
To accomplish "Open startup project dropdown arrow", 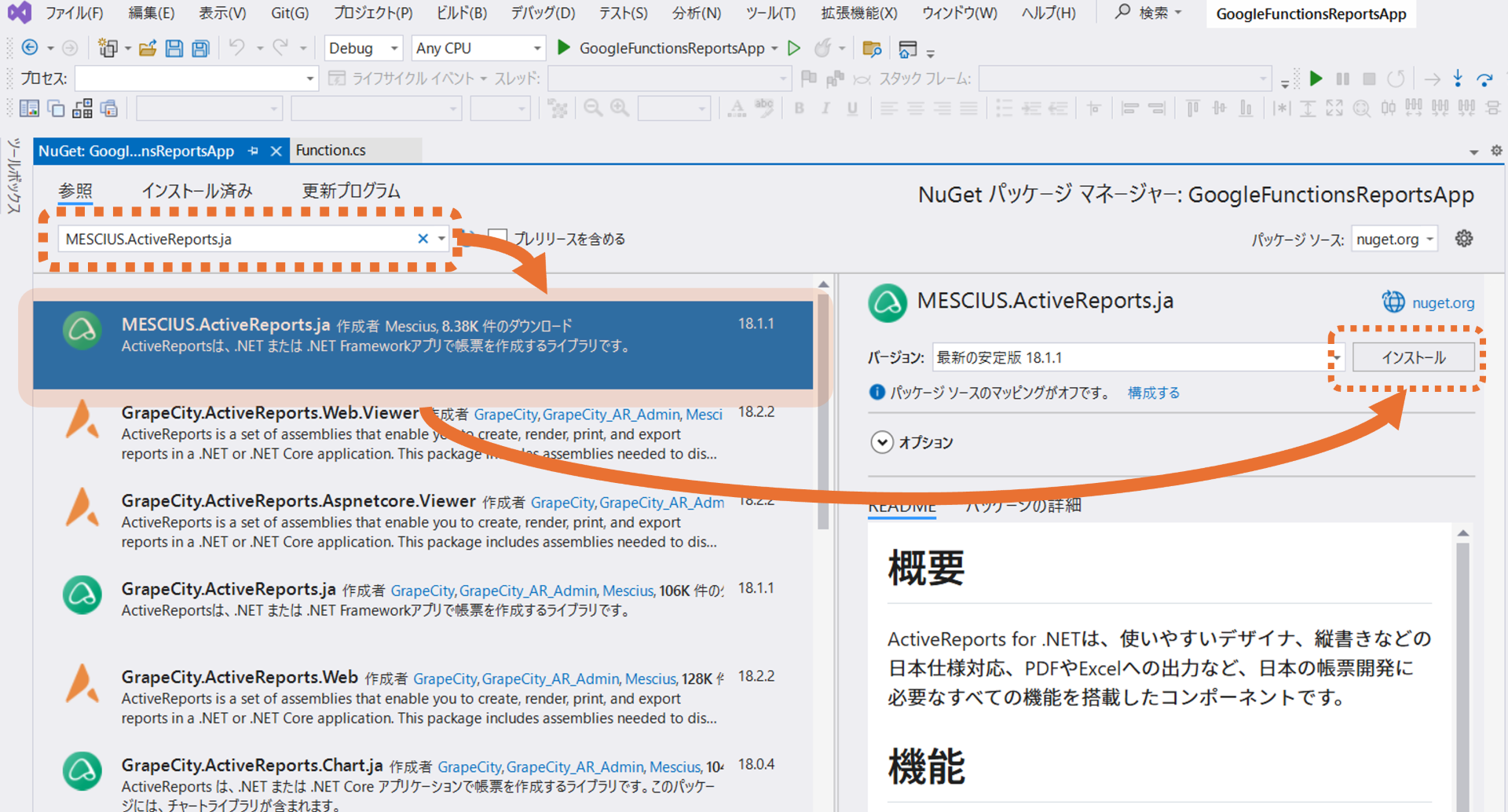I will pos(774,49).
